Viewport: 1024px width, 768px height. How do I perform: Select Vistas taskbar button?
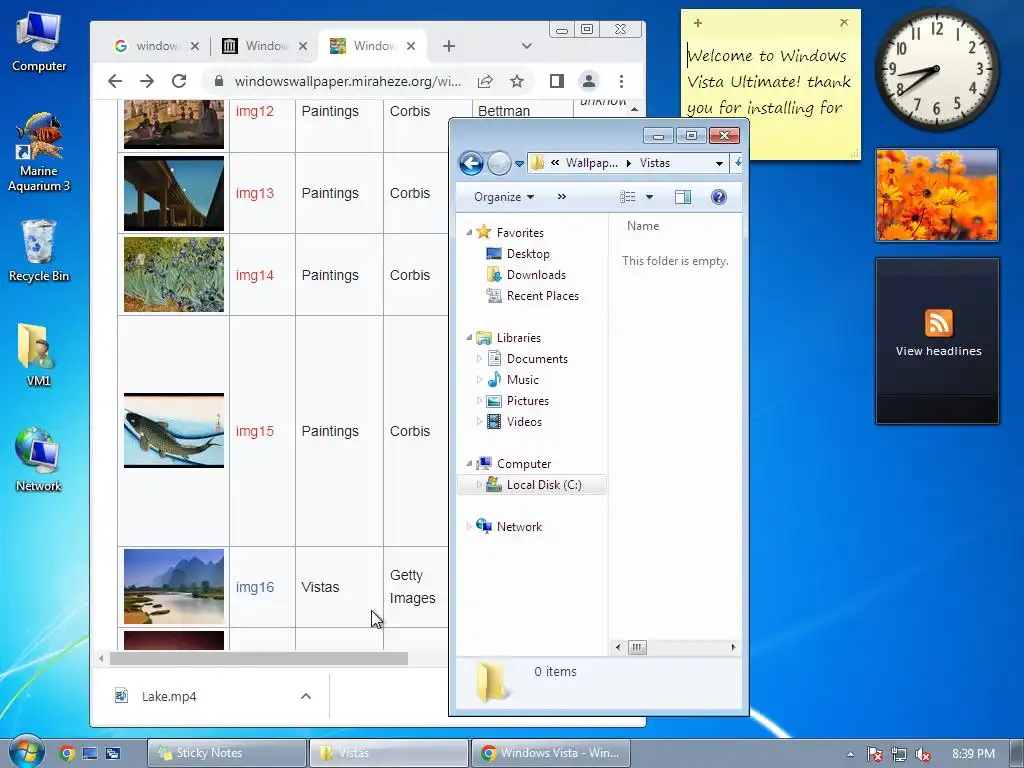pyautogui.click(x=389, y=753)
